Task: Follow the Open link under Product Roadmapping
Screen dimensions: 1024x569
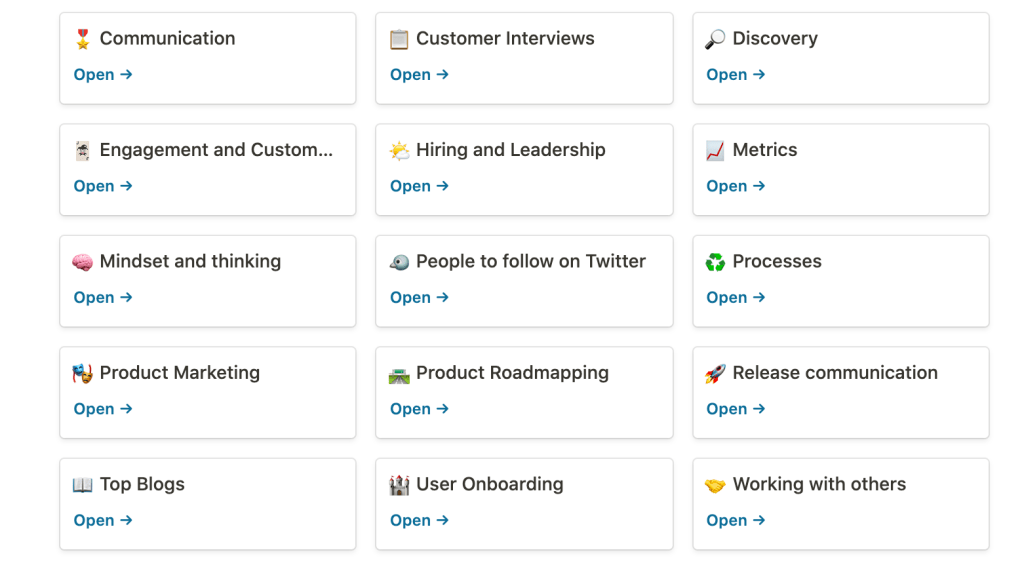Action: coord(419,409)
